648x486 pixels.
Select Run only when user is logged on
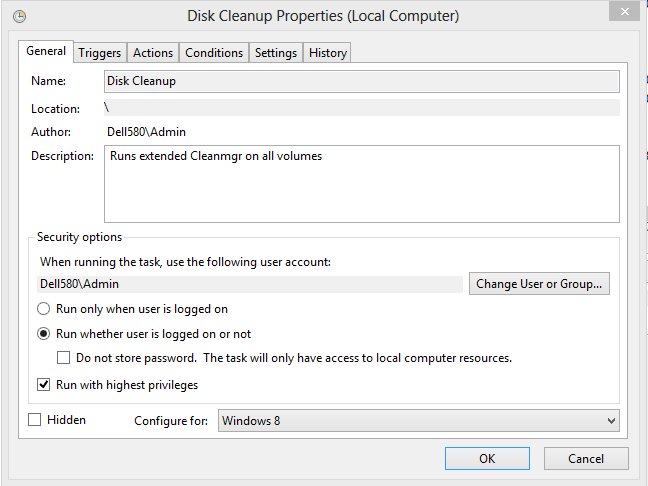pyautogui.click(x=44, y=310)
